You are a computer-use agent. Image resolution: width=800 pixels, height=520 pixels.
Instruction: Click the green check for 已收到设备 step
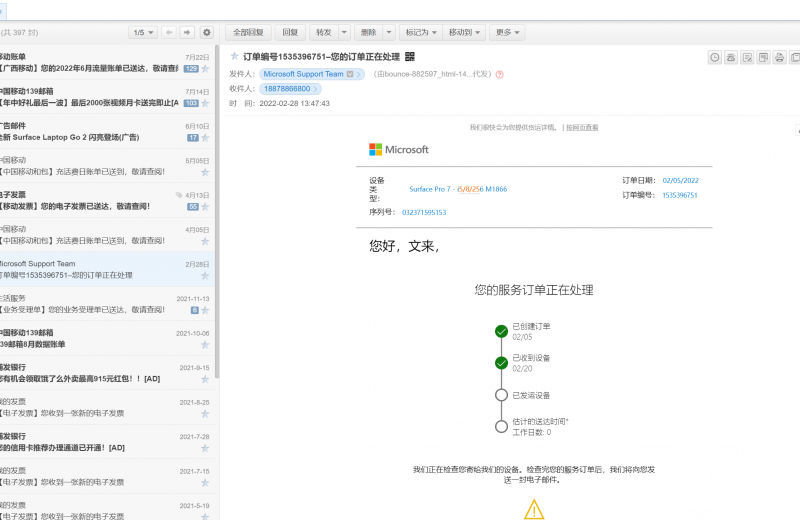[502, 363]
